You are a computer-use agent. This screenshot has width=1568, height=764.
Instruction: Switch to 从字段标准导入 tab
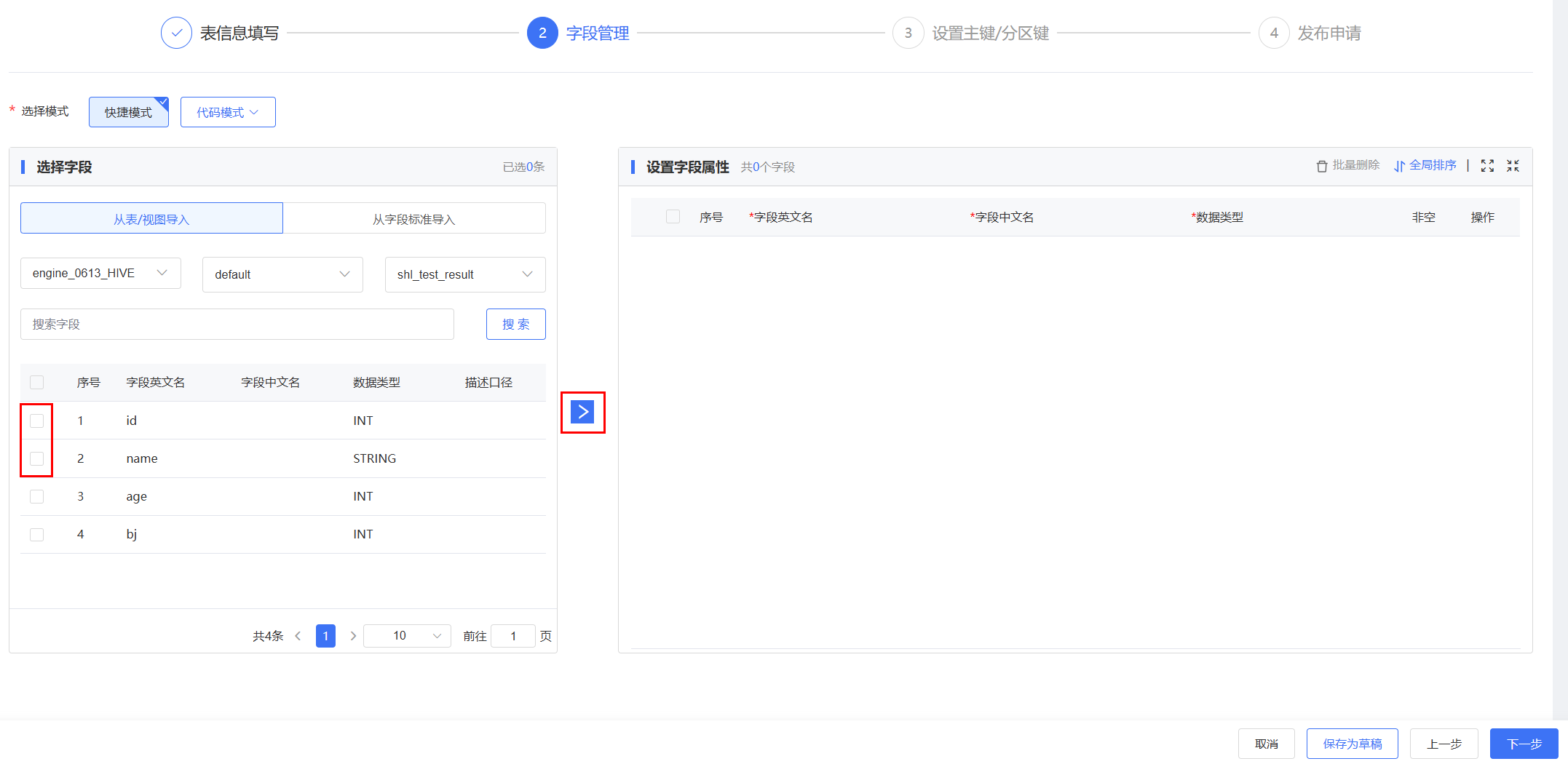coord(414,218)
